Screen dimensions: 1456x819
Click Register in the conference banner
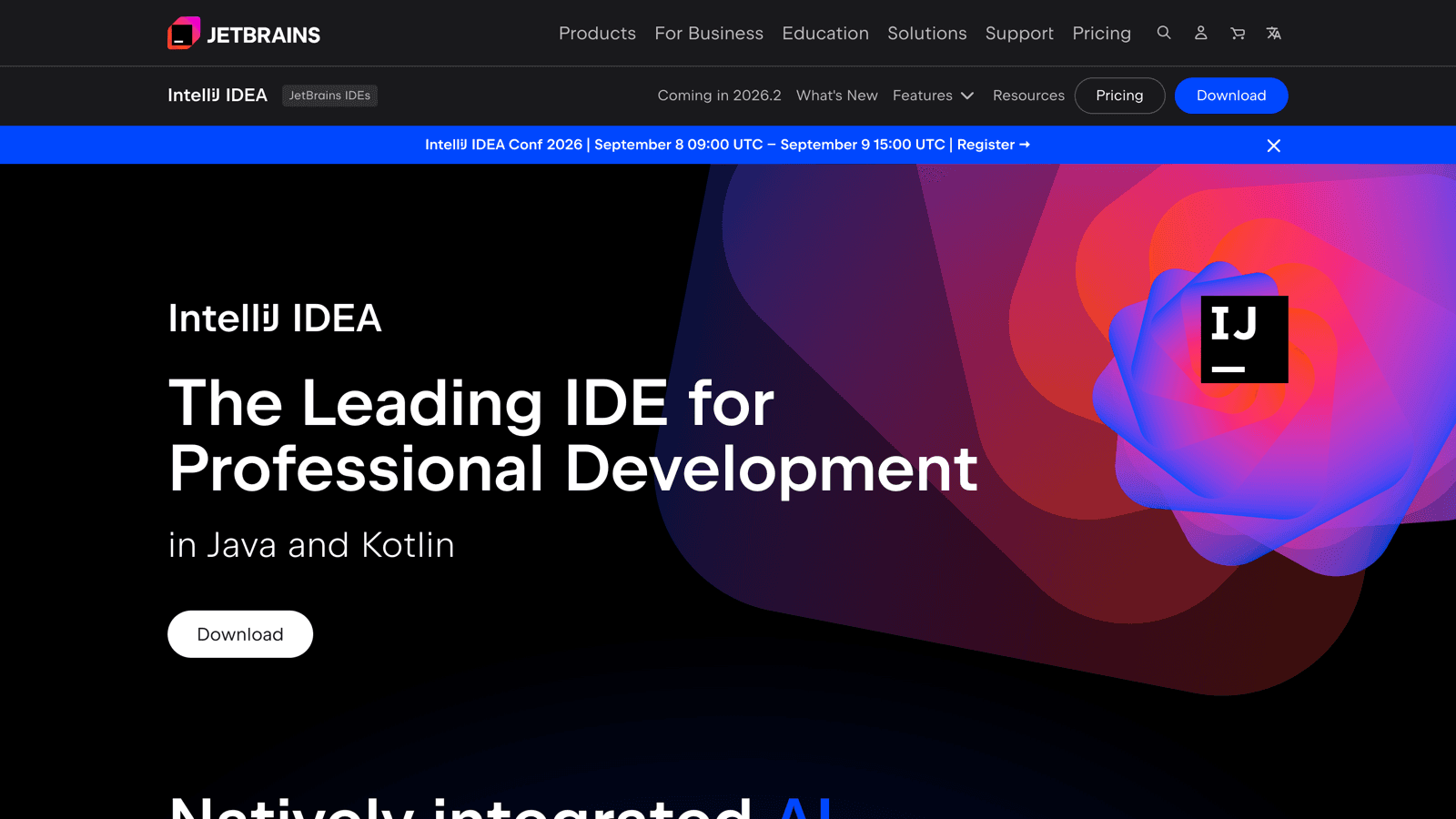click(x=993, y=145)
